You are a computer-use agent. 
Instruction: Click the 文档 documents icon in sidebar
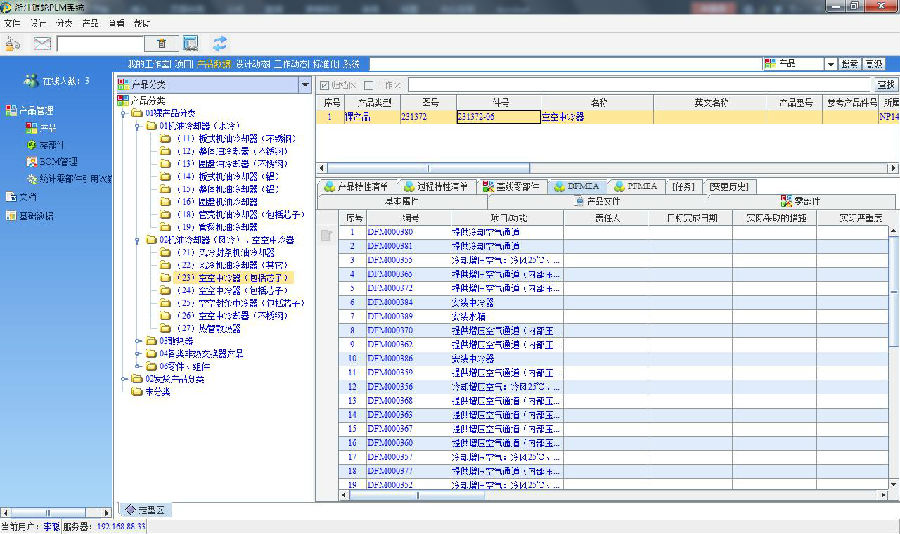pos(10,197)
